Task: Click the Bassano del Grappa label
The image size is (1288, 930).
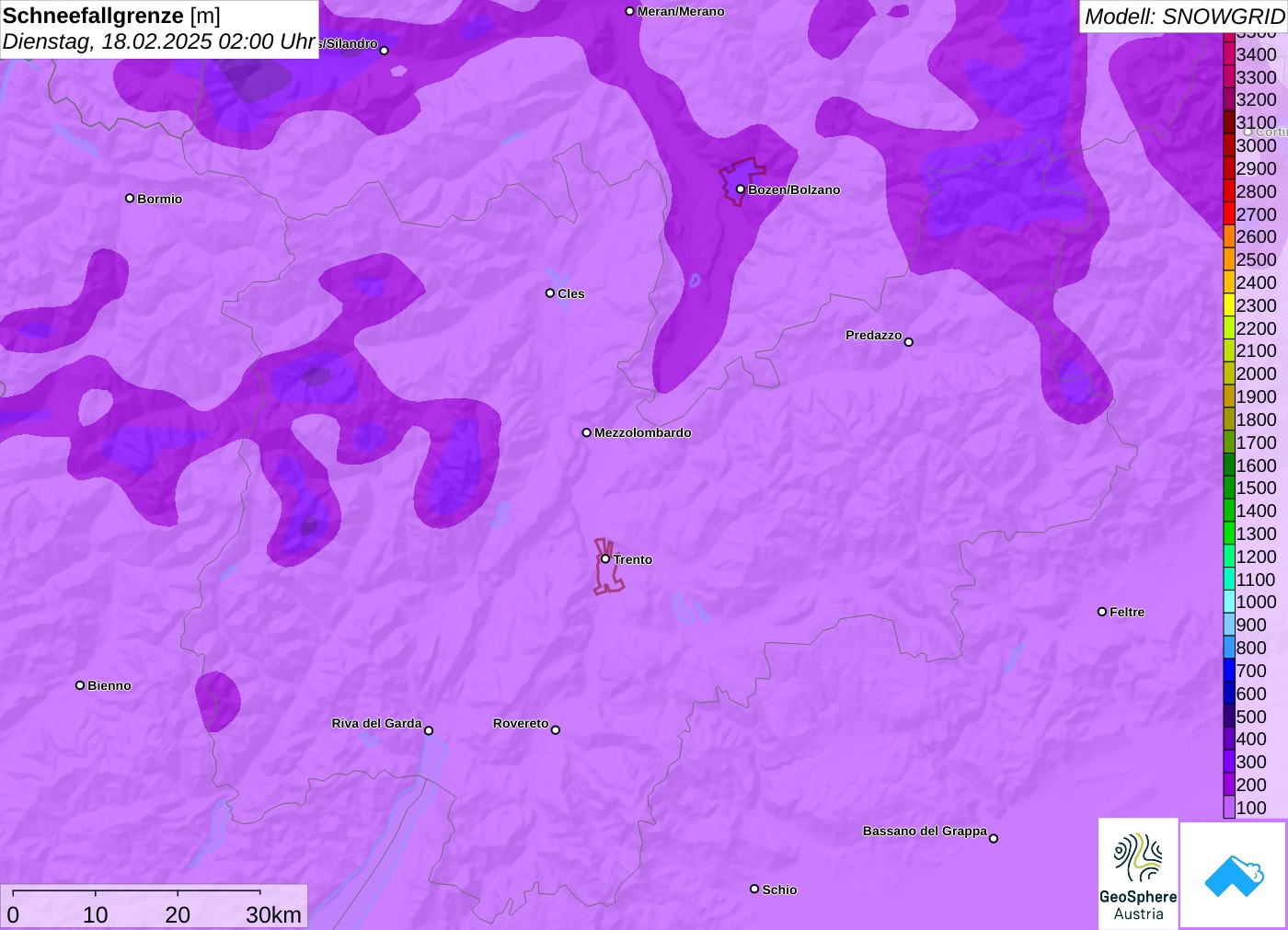Action: point(925,831)
